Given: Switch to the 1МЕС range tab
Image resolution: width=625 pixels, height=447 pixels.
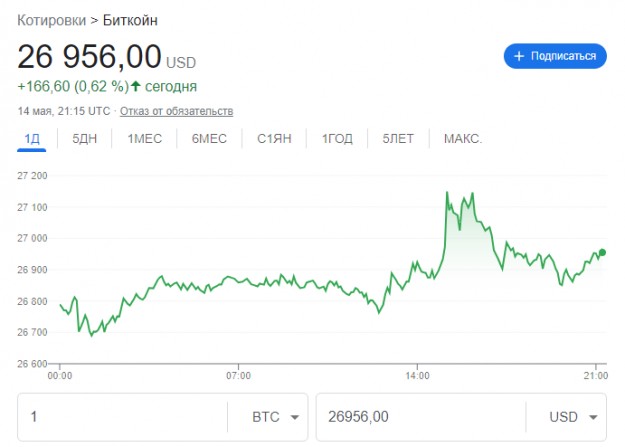Looking at the screenshot, I should (145, 139).
